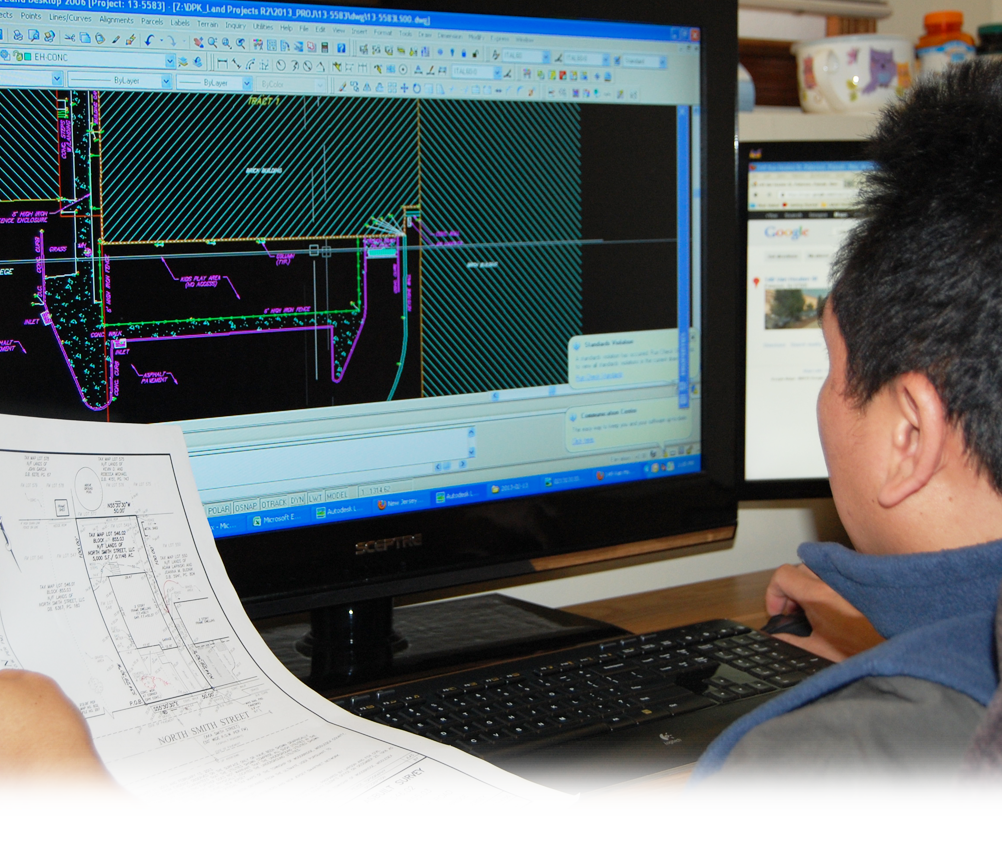This screenshot has height=857, width=1002.
Task: Select the Rotate tool in Modify toolbar
Action: 417,88
